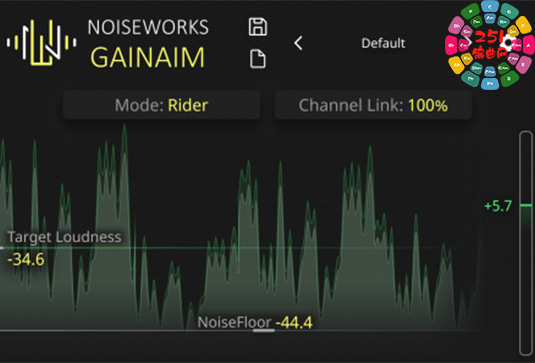
Task: Open the Default preset name menu
Action: click(383, 43)
